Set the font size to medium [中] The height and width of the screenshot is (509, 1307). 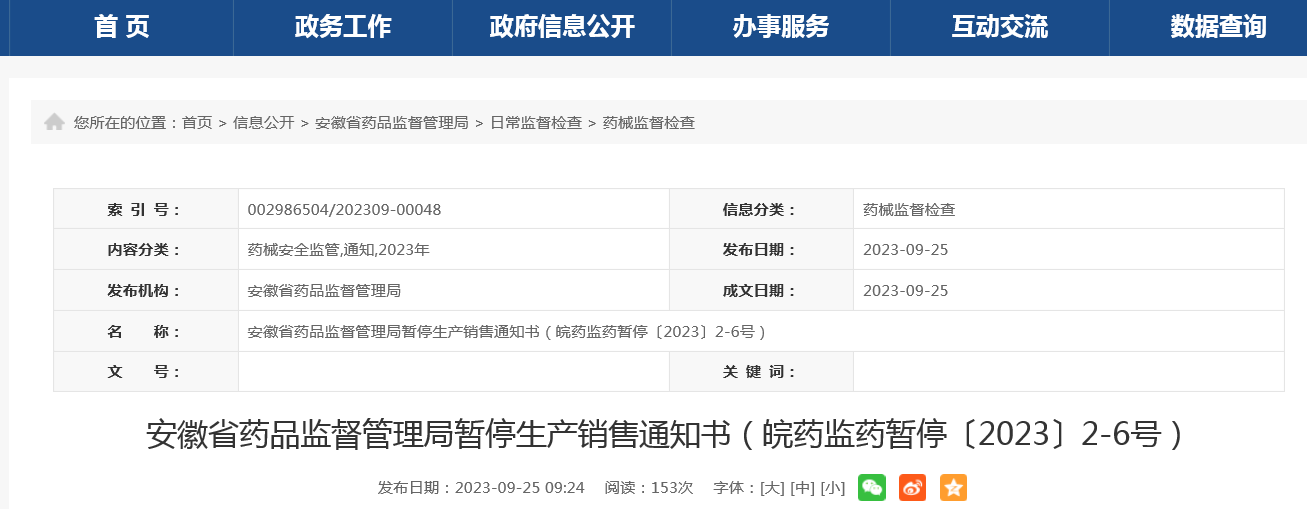(802, 488)
